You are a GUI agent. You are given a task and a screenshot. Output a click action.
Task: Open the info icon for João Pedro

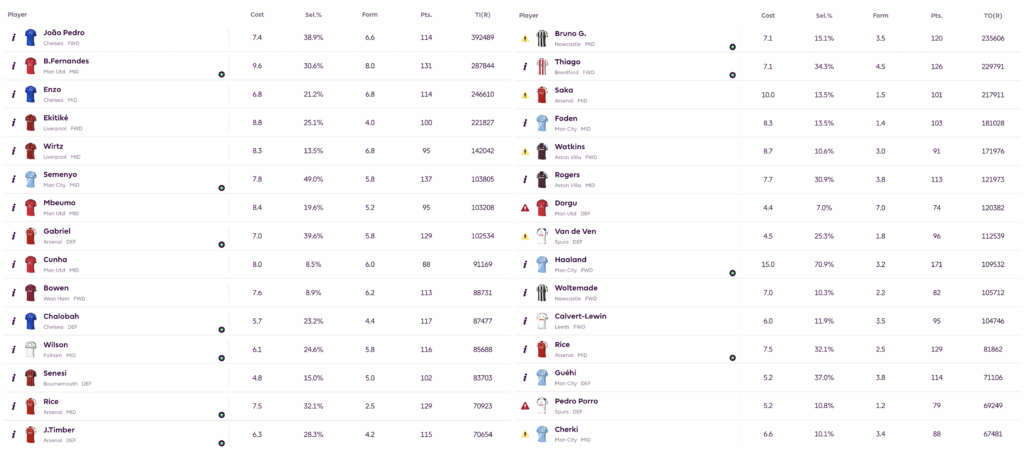point(14,37)
